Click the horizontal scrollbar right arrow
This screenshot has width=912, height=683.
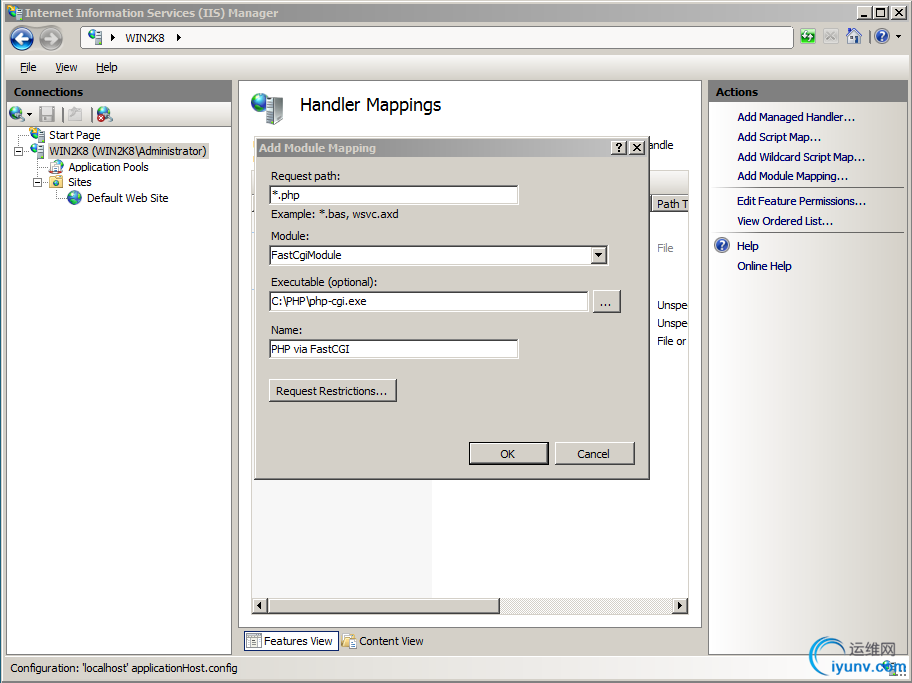[679, 606]
